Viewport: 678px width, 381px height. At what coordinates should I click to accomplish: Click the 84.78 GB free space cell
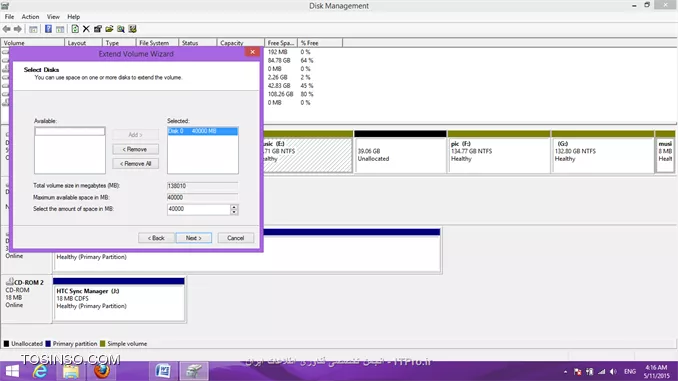click(x=279, y=61)
